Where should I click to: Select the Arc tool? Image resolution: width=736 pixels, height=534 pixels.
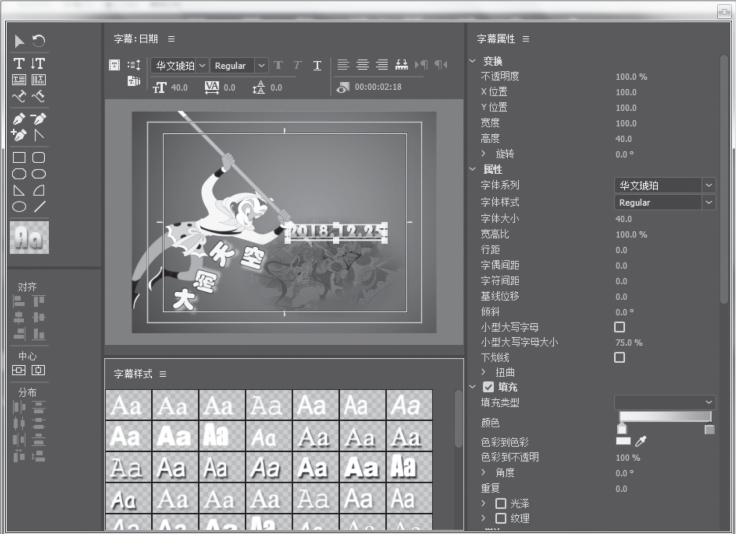(38, 191)
